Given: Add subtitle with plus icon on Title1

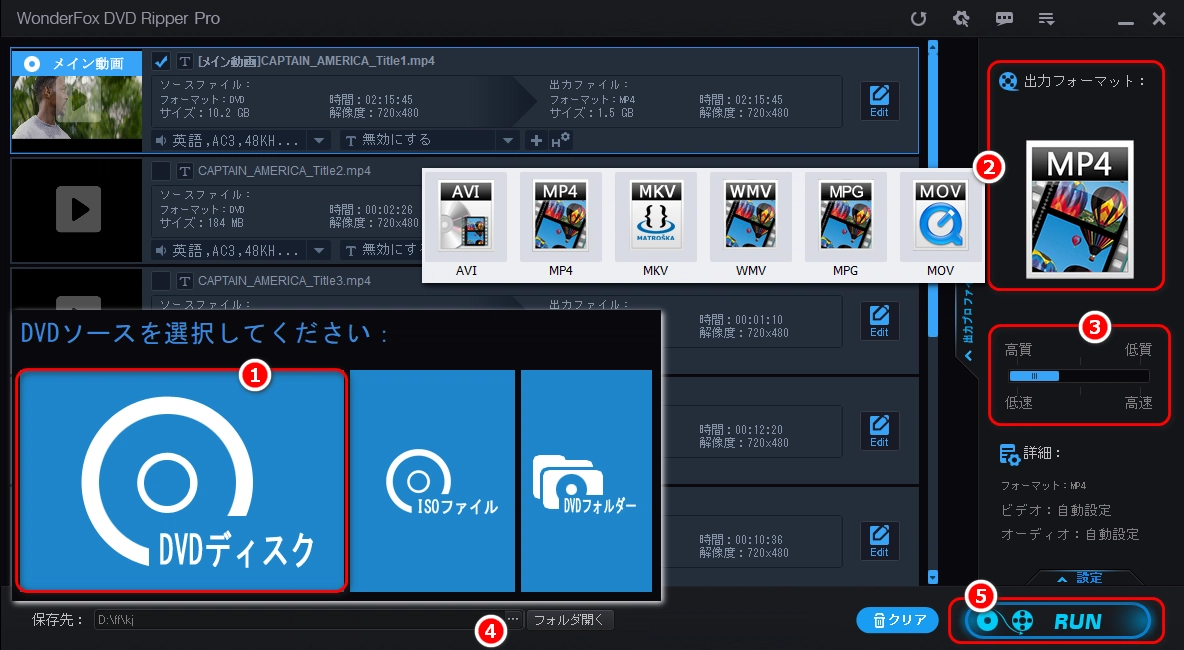Looking at the screenshot, I should tap(536, 140).
